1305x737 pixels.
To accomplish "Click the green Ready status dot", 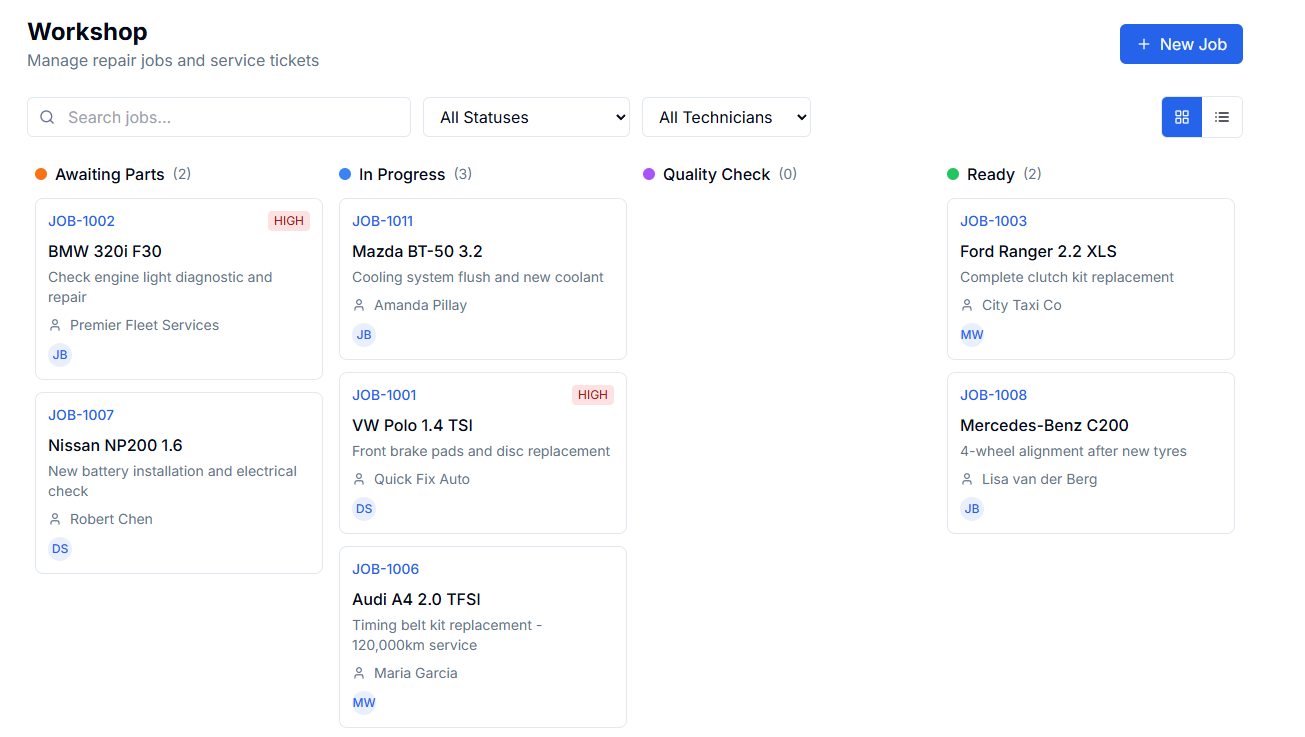I will pyautogui.click(x=953, y=174).
